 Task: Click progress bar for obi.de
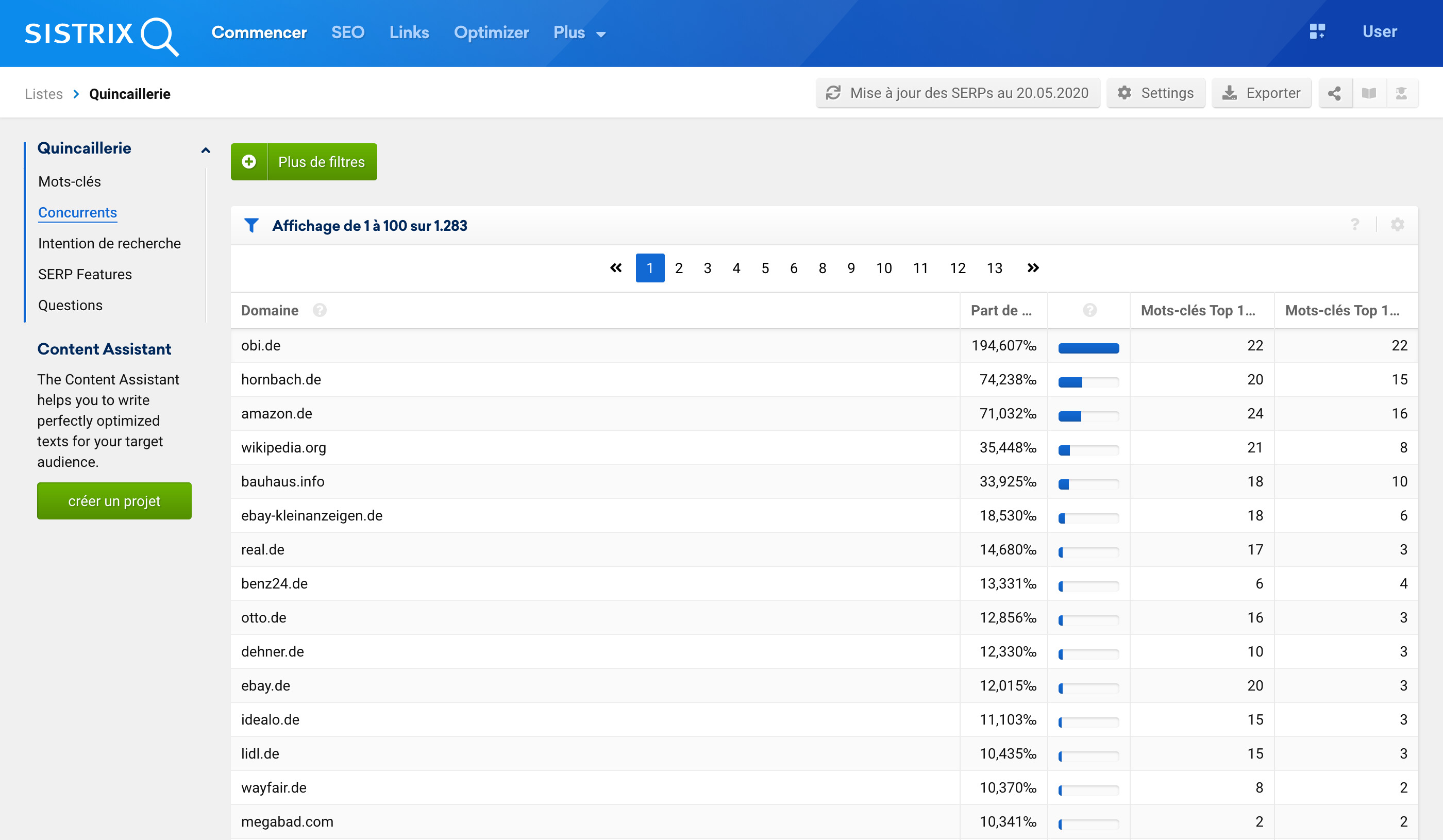[x=1088, y=348]
